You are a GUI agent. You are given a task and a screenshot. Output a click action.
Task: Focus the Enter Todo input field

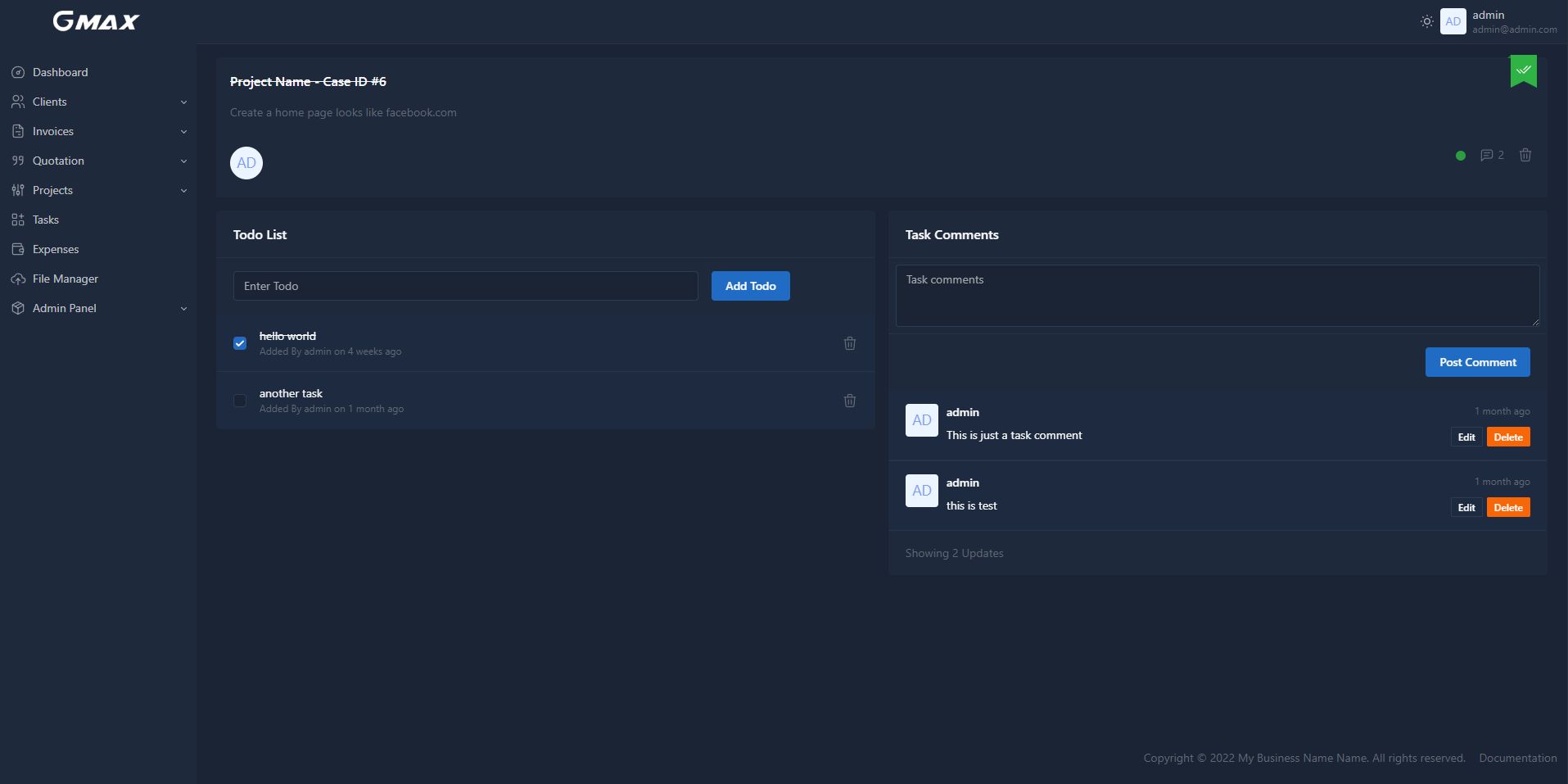click(466, 286)
